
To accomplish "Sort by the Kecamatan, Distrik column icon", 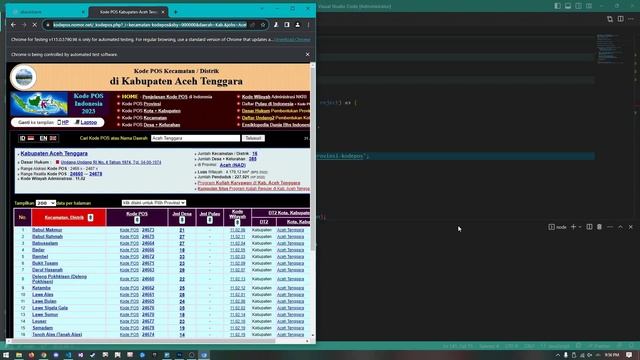I will (x=91, y=218).
